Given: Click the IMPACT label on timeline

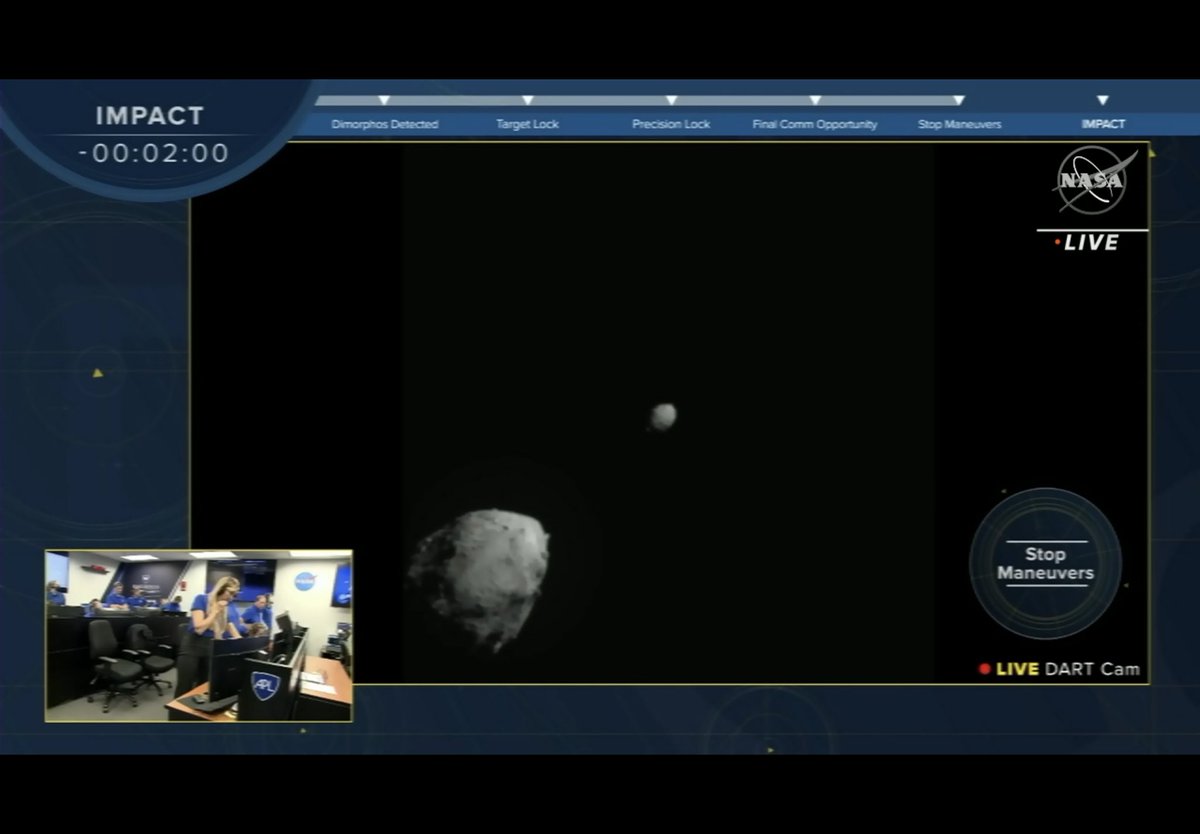Looking at the screenshot, I should click(x=1103, y=124).
